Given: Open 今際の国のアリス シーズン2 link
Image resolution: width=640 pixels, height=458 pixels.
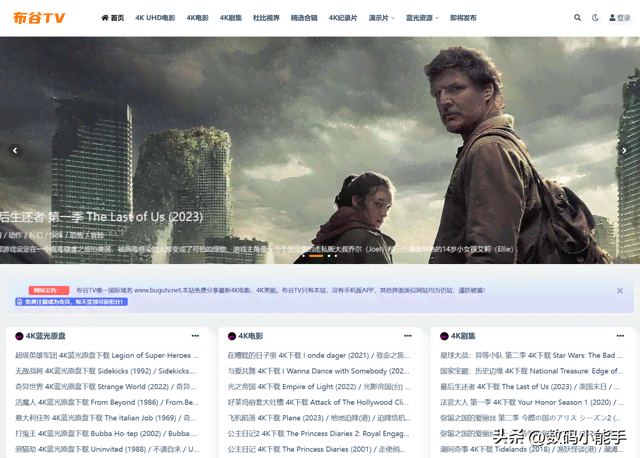Looking at the screenshot, I should tap(531, 418).
